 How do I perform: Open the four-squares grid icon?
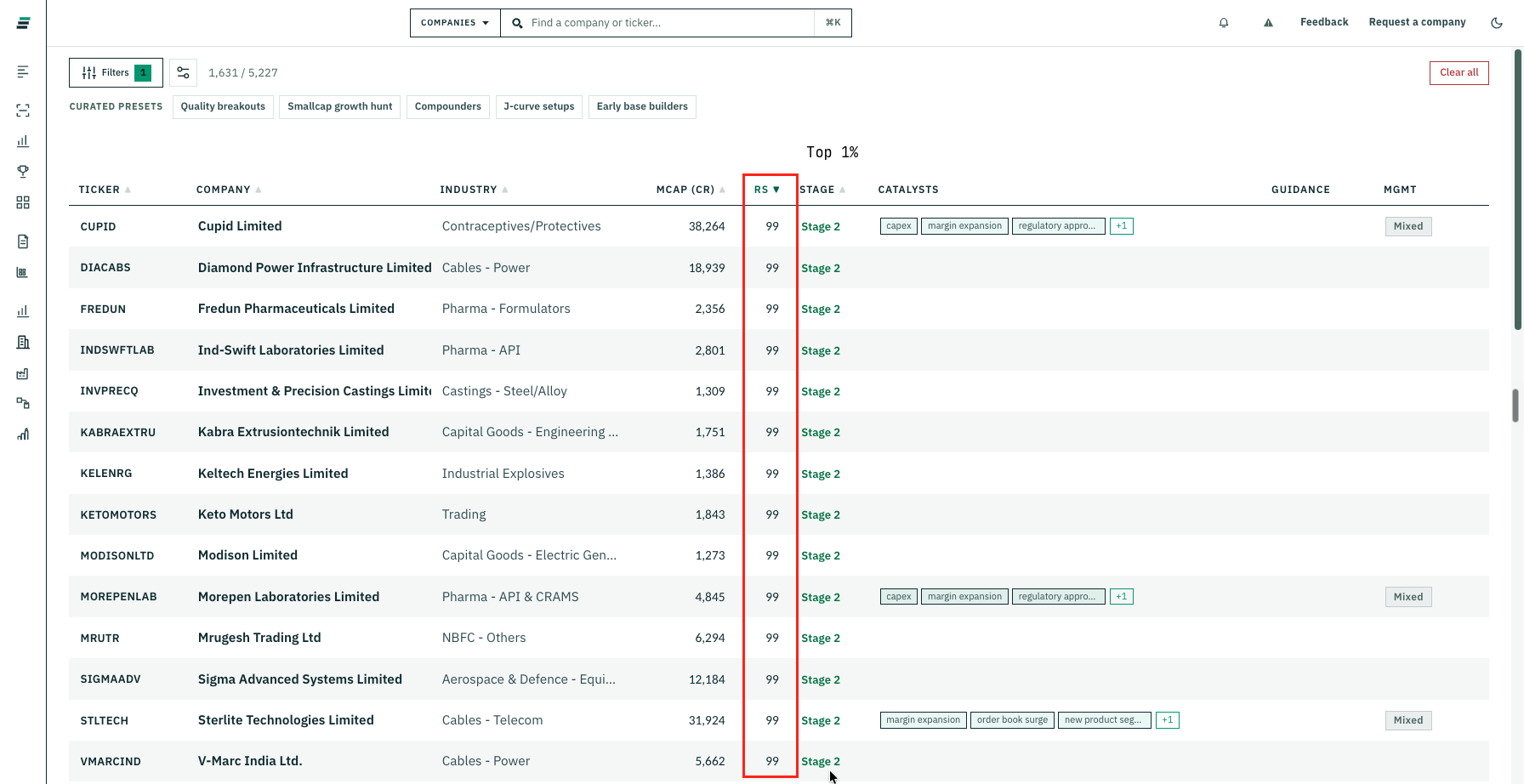click(x=23, y=202)
